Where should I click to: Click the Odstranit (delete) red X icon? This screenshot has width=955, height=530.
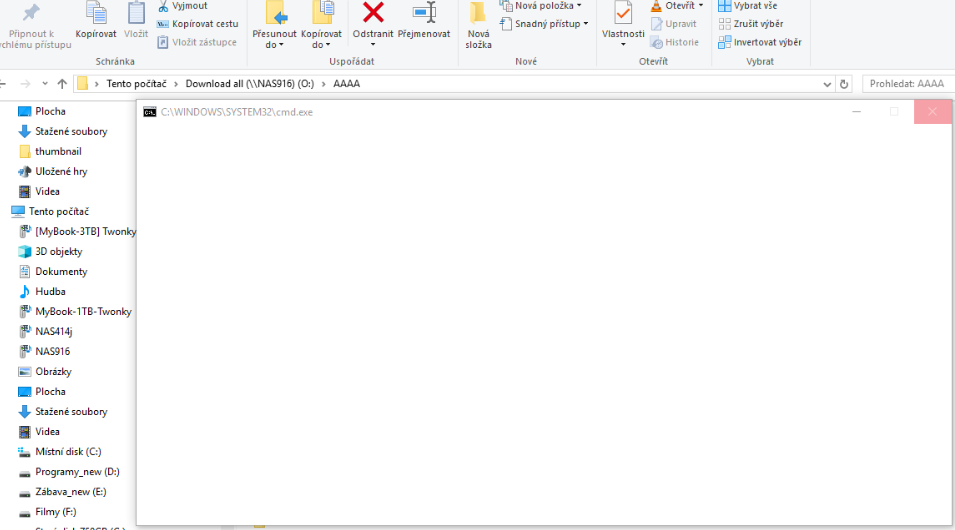coord(373,13)
